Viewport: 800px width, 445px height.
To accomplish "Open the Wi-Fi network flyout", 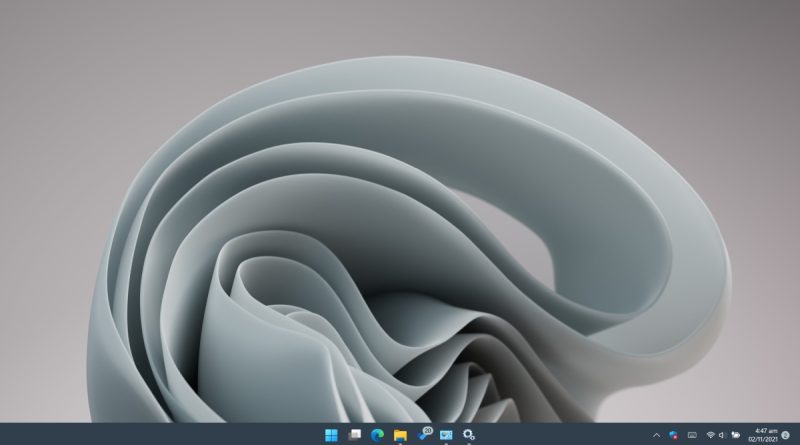I will [710, 435].
